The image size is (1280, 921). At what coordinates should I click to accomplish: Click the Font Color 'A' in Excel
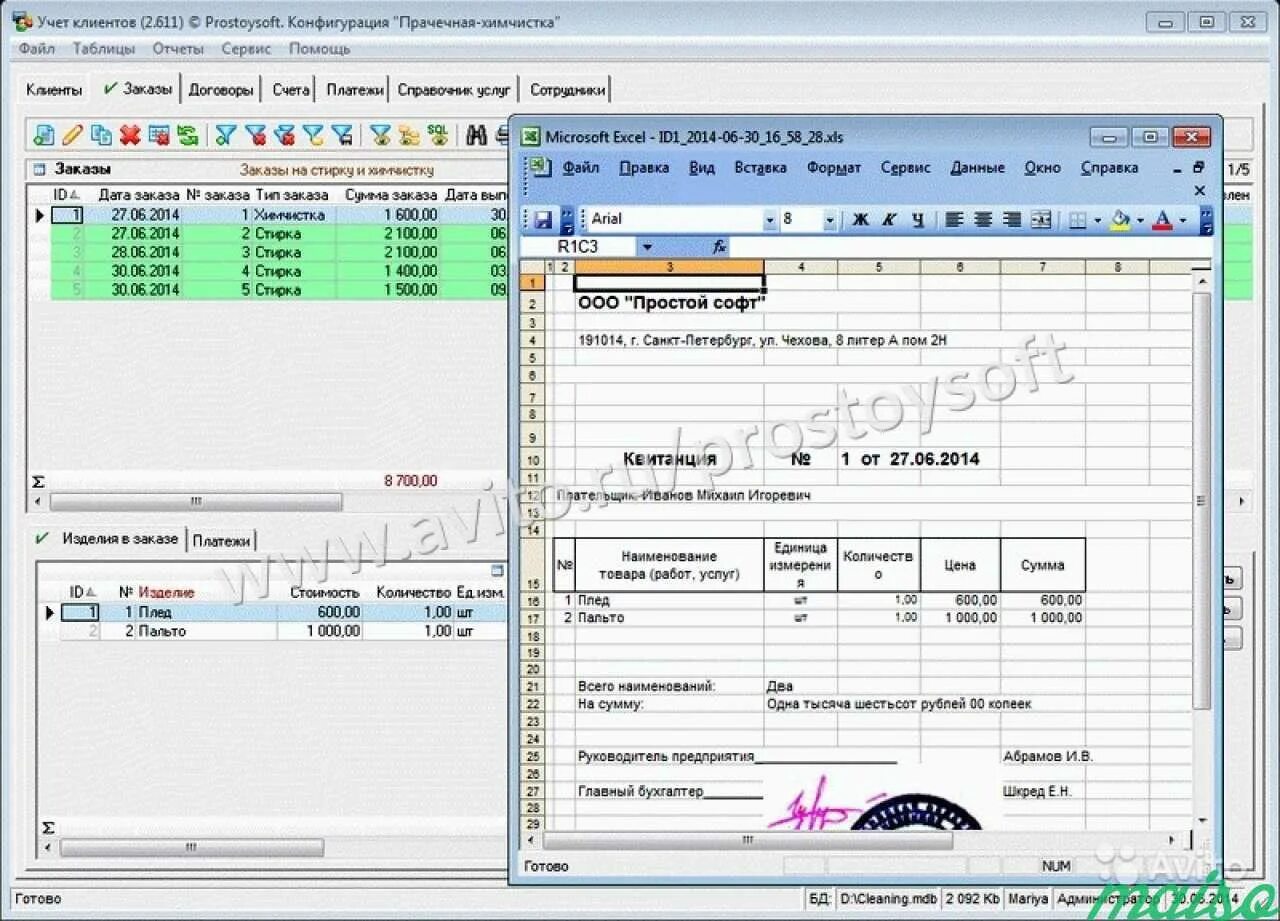pyautogui.click(x=1162, y=219)
